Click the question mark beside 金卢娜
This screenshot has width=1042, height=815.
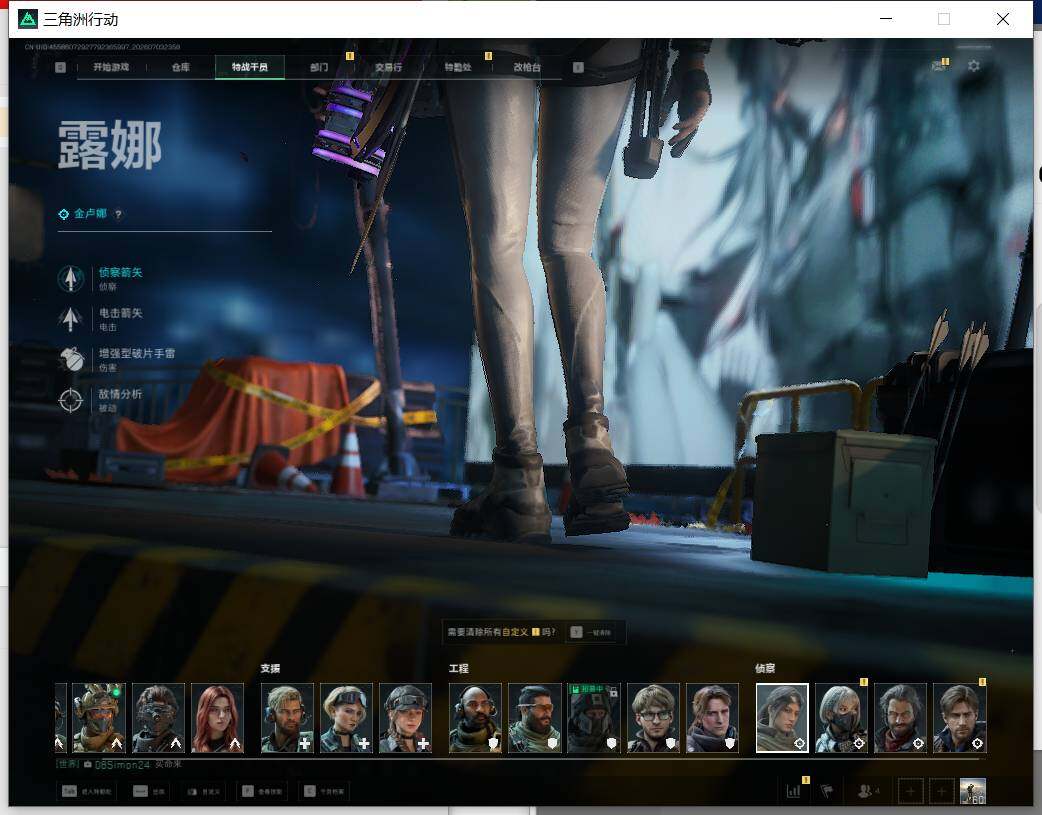coord(118,214)
